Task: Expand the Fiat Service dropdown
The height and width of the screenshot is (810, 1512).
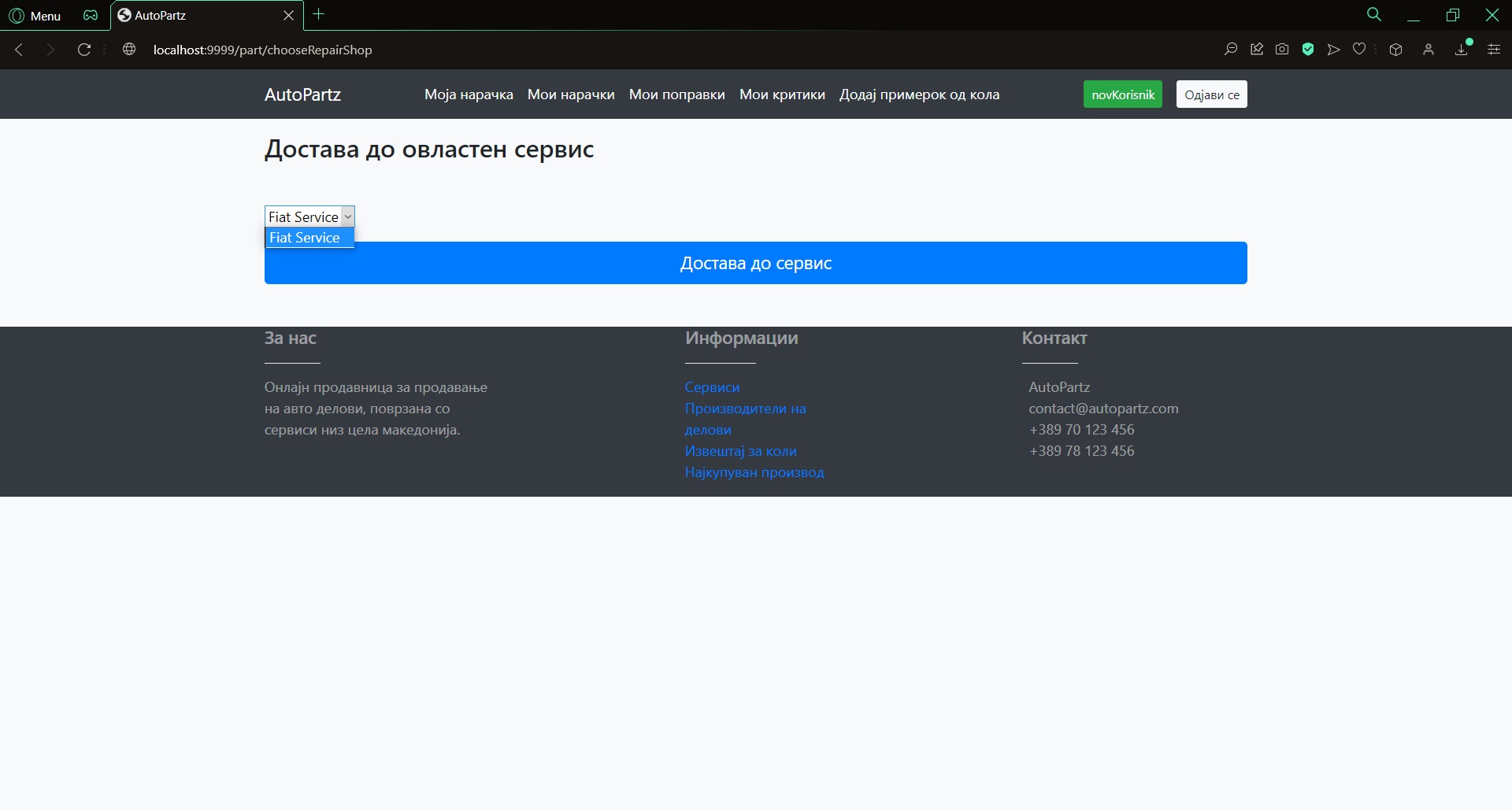Action: tap(309, 216)
